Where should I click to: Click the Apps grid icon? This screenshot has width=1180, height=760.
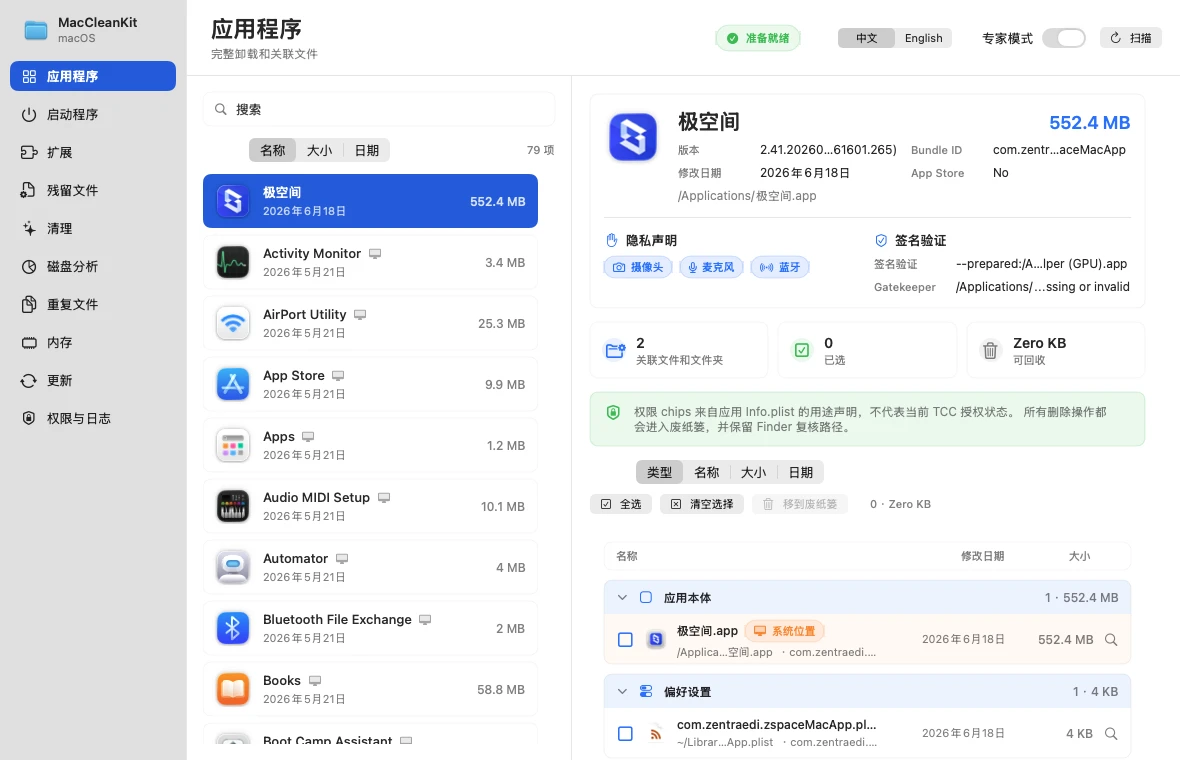pos(233,445)
